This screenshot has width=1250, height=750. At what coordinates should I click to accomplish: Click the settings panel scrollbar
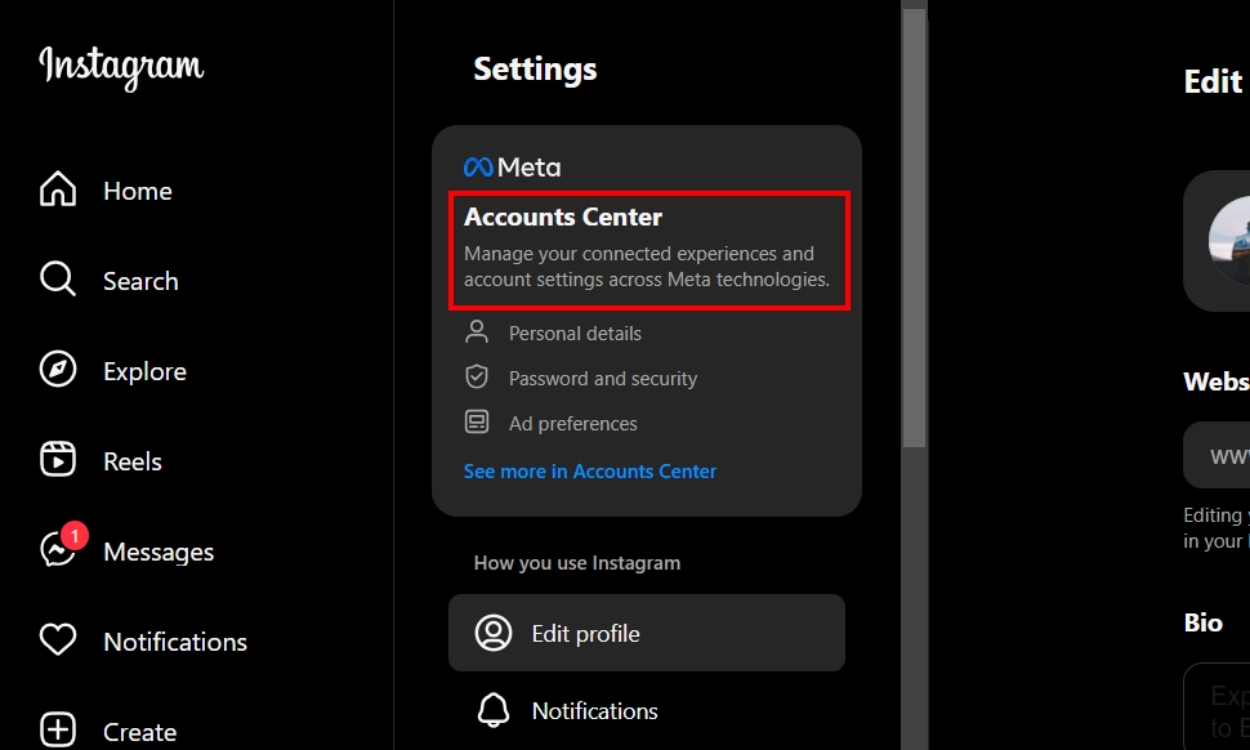point(914,228)
